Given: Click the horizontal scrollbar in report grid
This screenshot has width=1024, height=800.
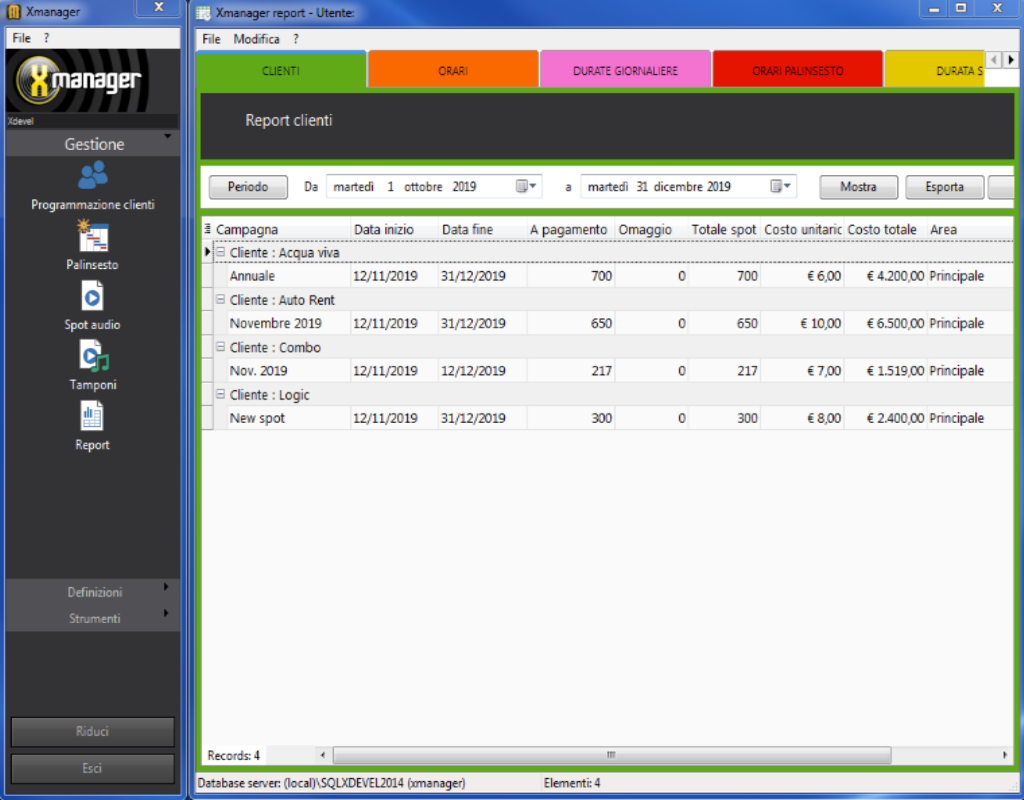Looking at the screenshot, I should (x=610, y=755).
